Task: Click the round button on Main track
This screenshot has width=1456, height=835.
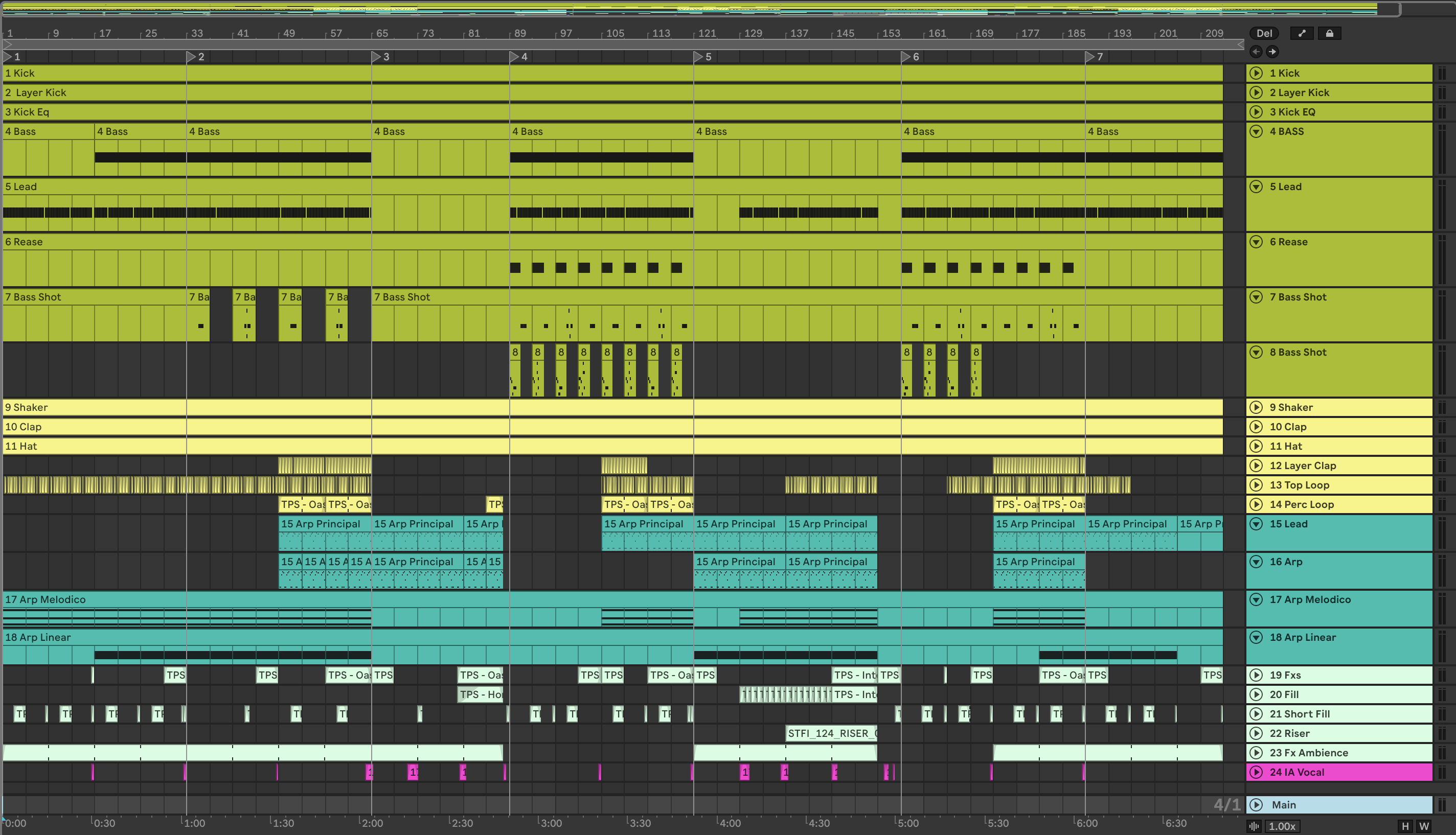Action: tap(1256, 805)
